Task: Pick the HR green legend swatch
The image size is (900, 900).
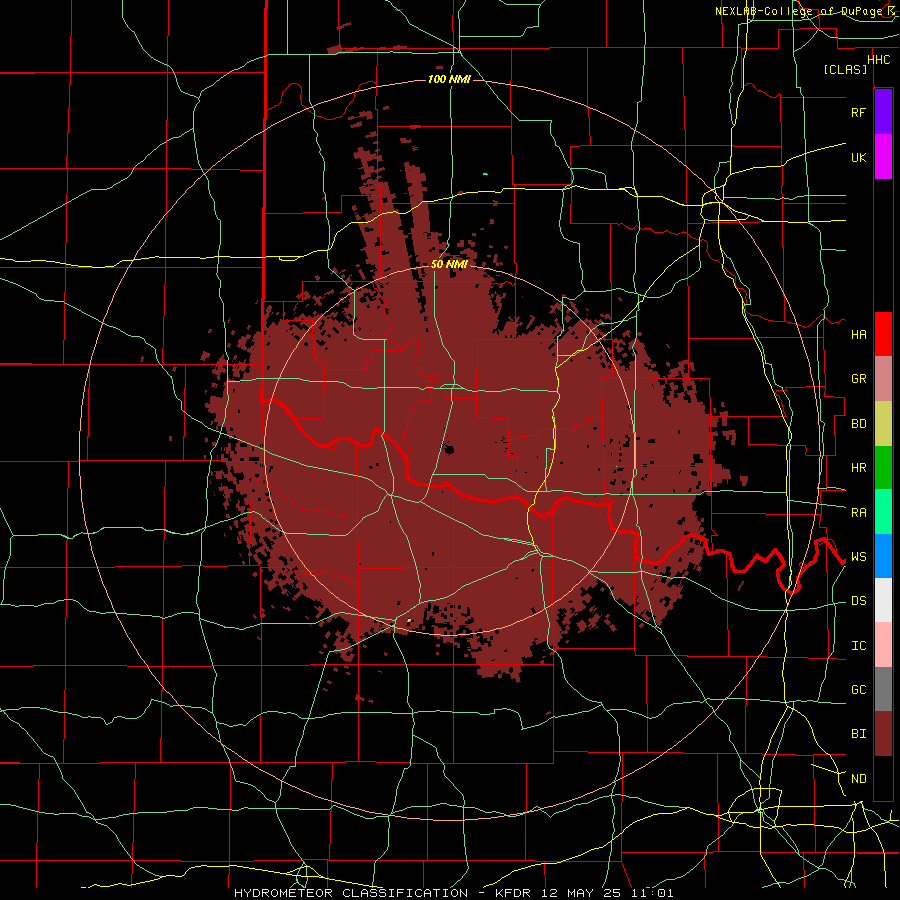Action: [883, 468]
